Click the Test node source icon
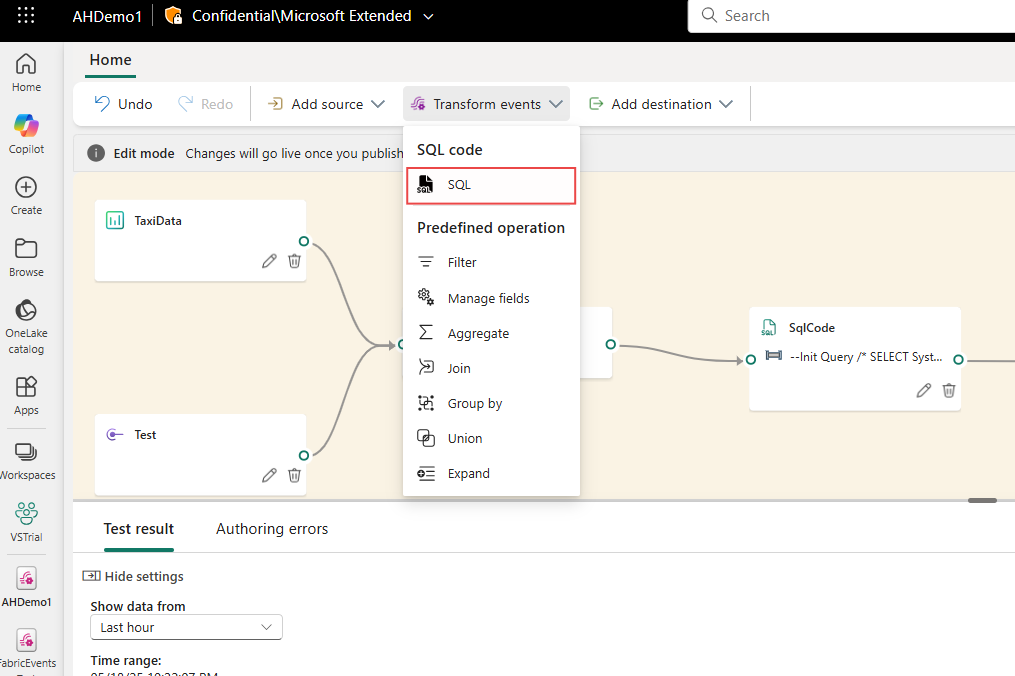1015x676 pixels. pyautogui.click(x=115, y=434)
